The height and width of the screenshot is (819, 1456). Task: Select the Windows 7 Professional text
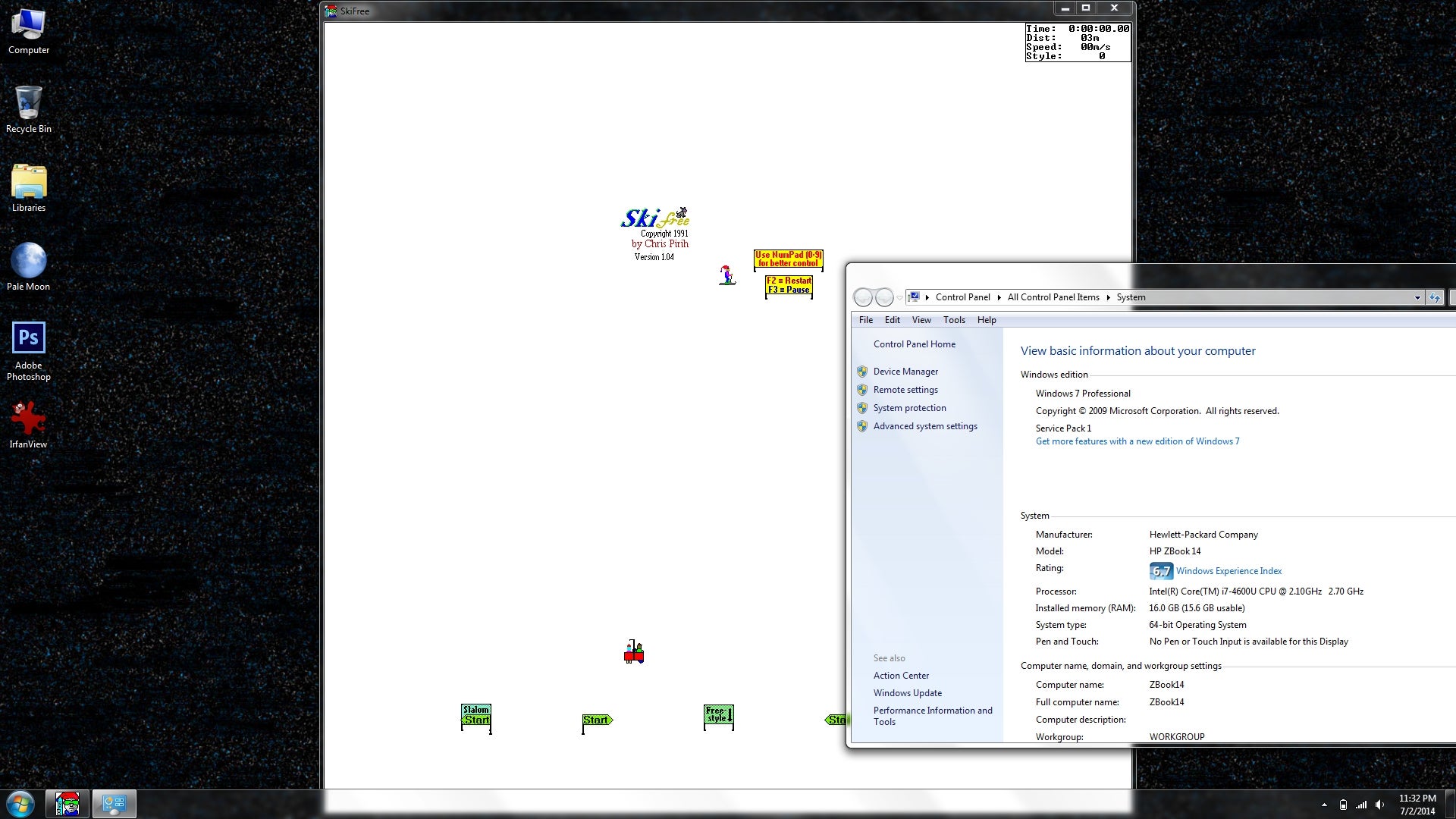coord(1083,394)
